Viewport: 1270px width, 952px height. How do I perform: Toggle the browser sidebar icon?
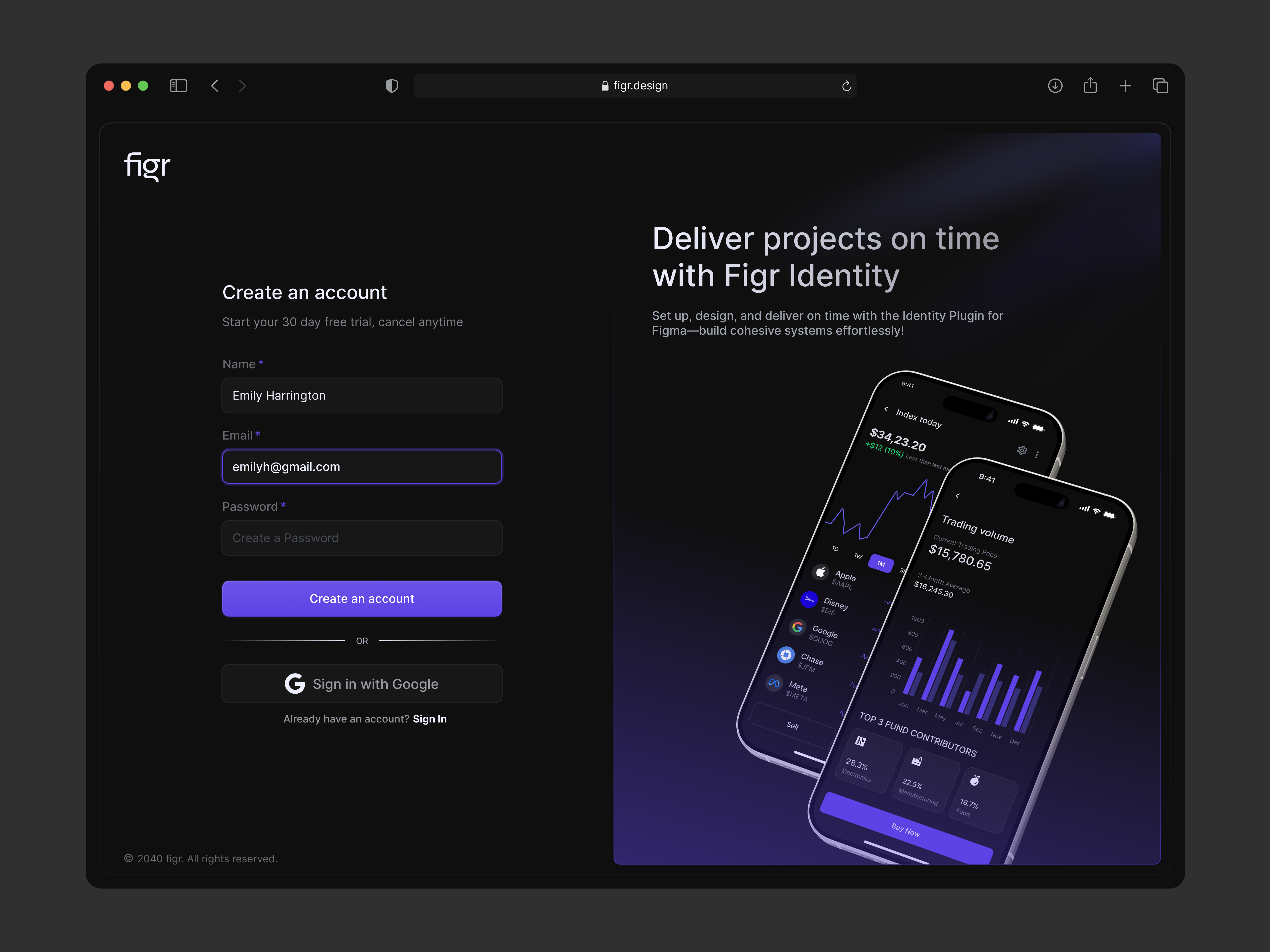tap(179, 85)
